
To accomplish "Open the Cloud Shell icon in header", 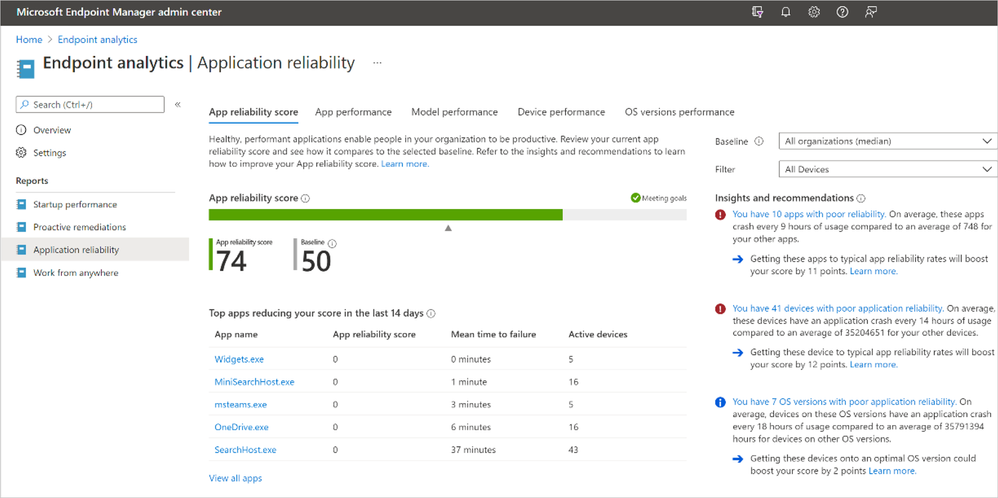I will coord(757,12).
